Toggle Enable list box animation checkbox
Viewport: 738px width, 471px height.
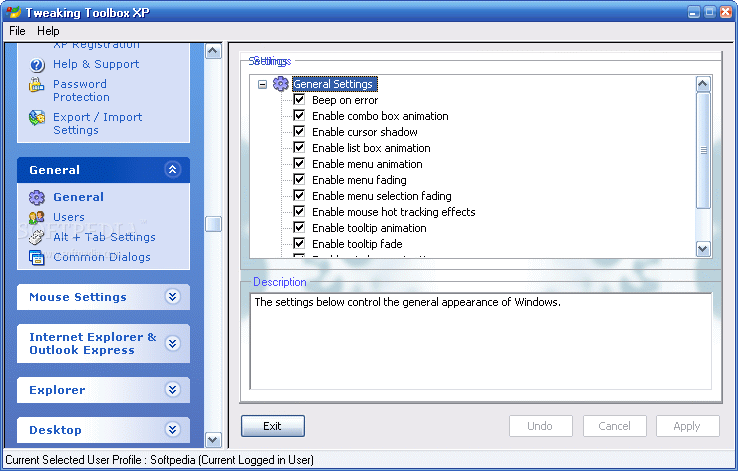(299, 147)
